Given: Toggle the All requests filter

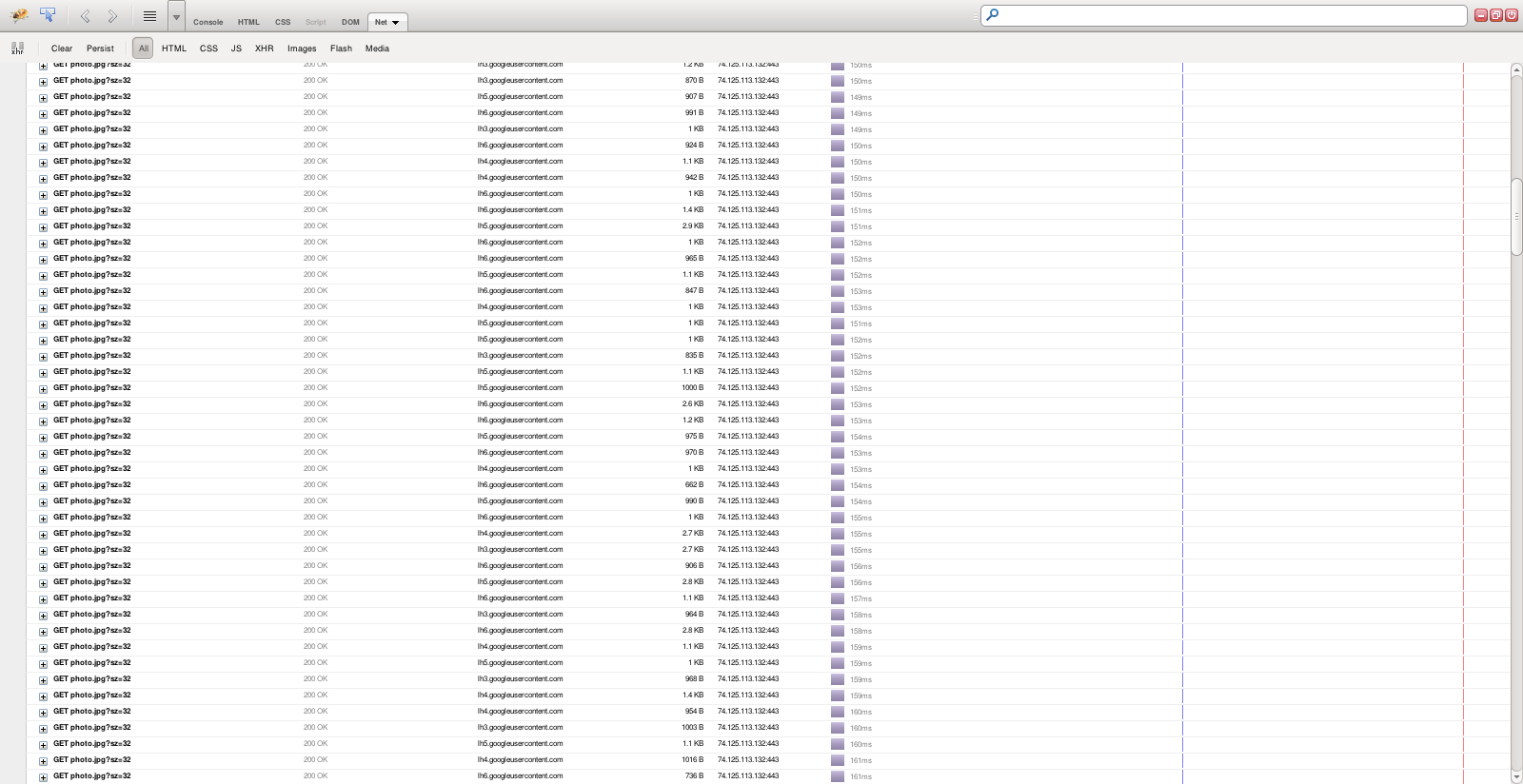Looking at the screenshot, I should 143,49.
